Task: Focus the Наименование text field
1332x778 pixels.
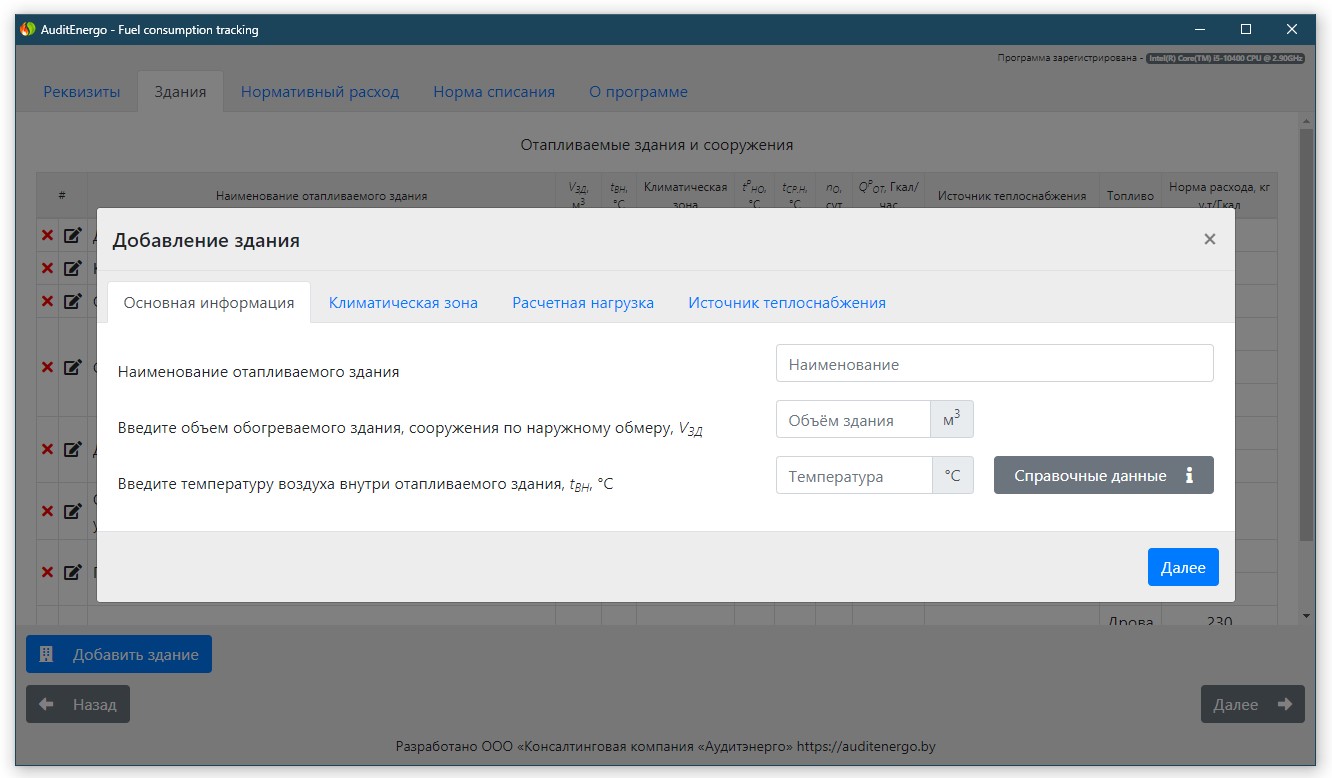Action: (994, 364)
